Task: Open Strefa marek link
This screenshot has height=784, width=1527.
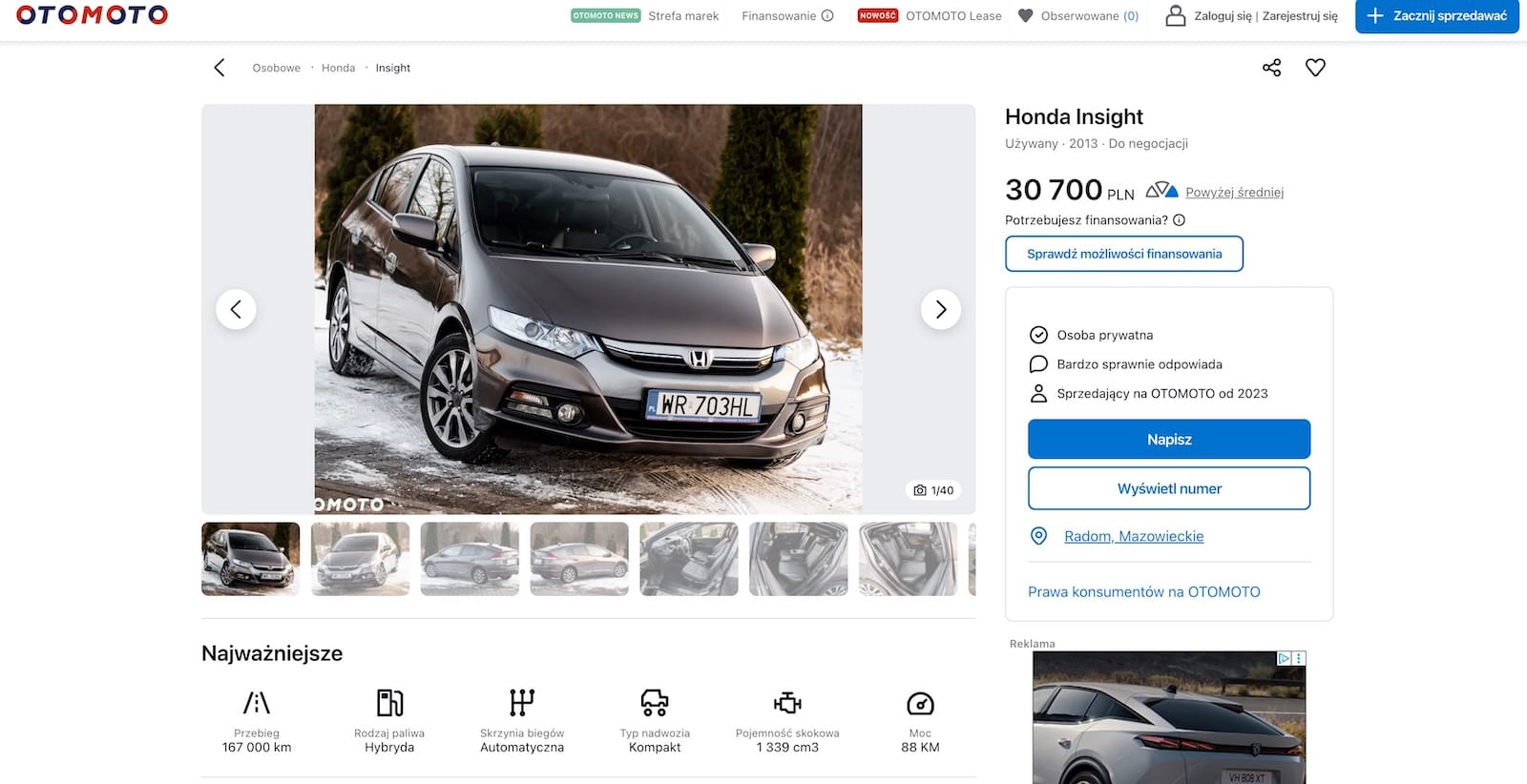Action: click(x=683, y=15)
